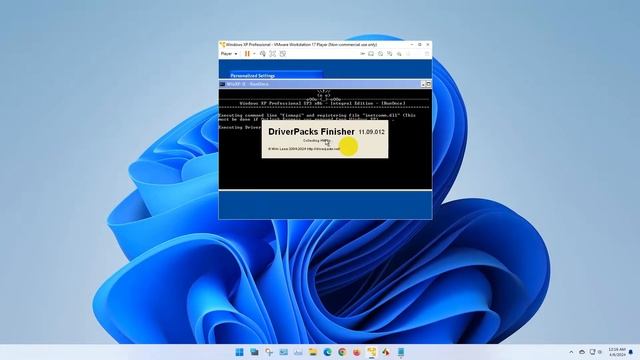Switch to Unity mode via toolbar icon

coord(282,54)
